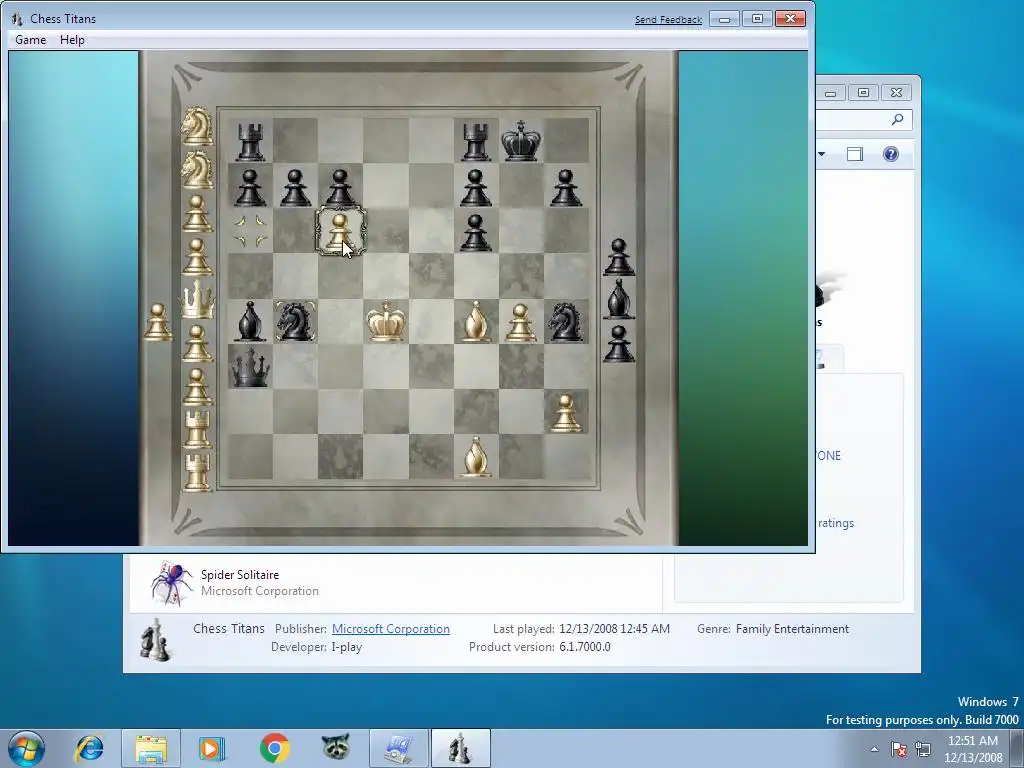Select the black bishop on the left file

click(250, 321)
